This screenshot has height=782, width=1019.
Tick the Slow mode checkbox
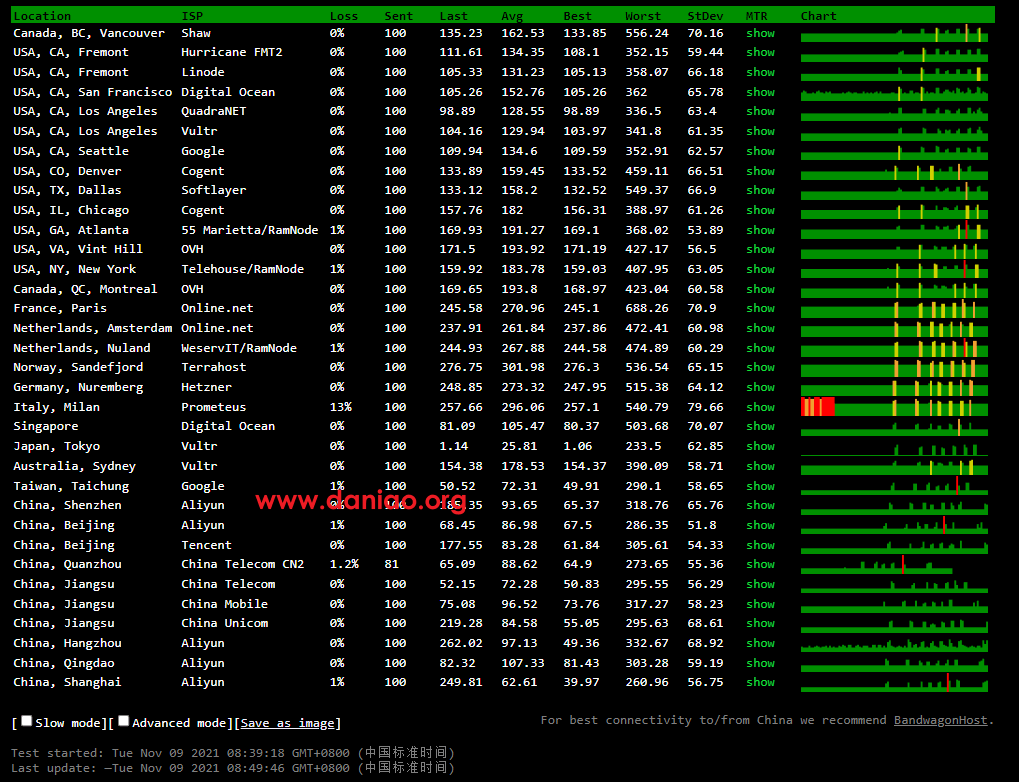27,721
